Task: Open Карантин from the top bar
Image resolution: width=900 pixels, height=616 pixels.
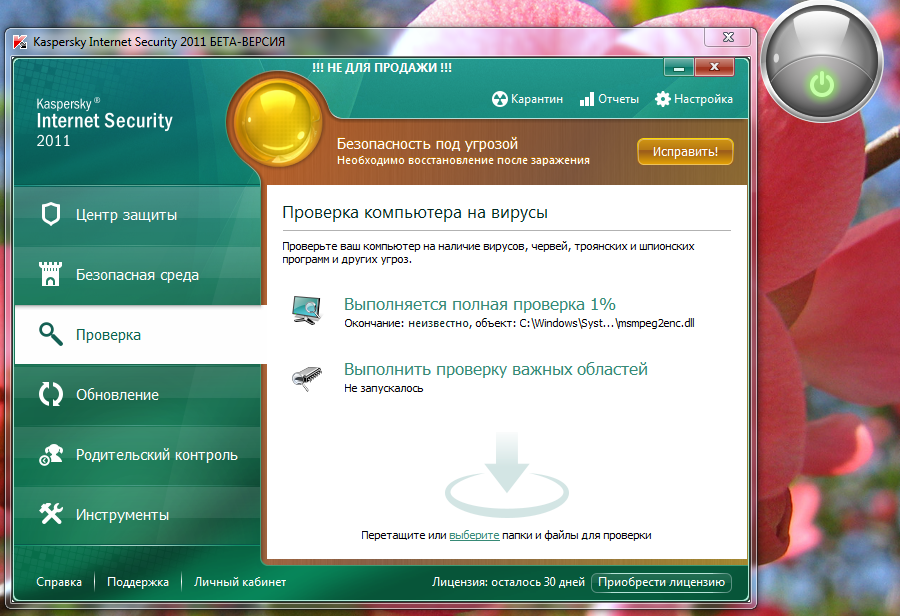Action: [527, 99]
